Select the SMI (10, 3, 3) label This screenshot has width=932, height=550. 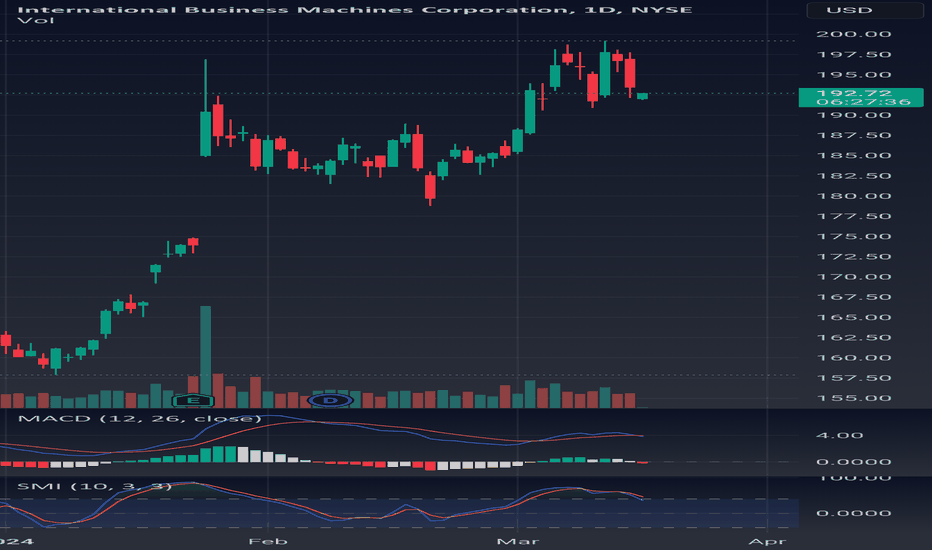pyautogui.click(x=95, y=486)
